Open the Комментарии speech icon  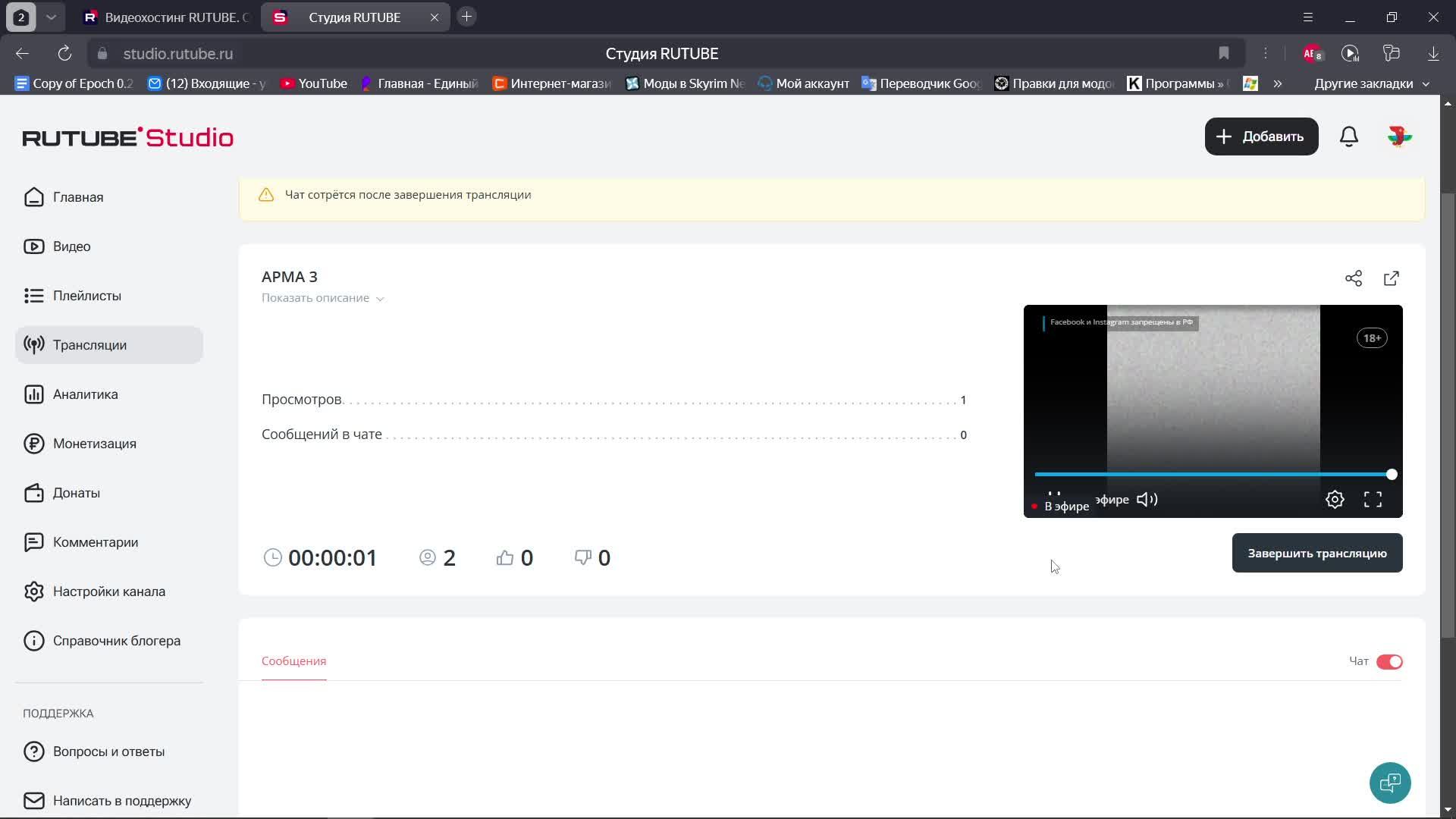[33, 542]
